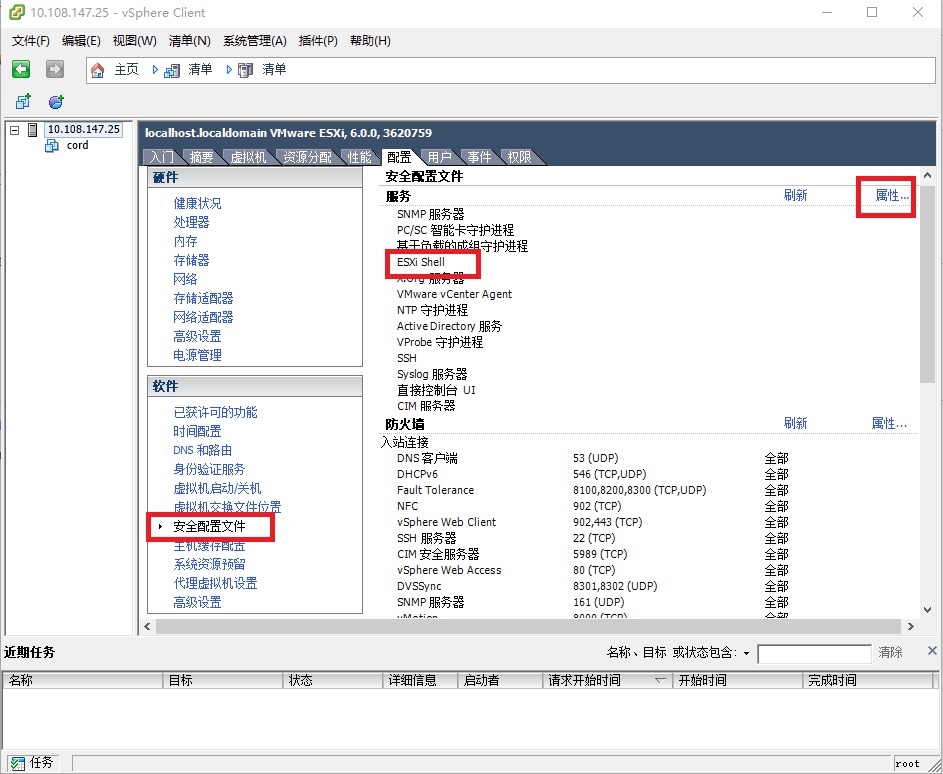
Task: Click horizontal scrollbar right arrow in config panel
Action: tap(911, 627)
